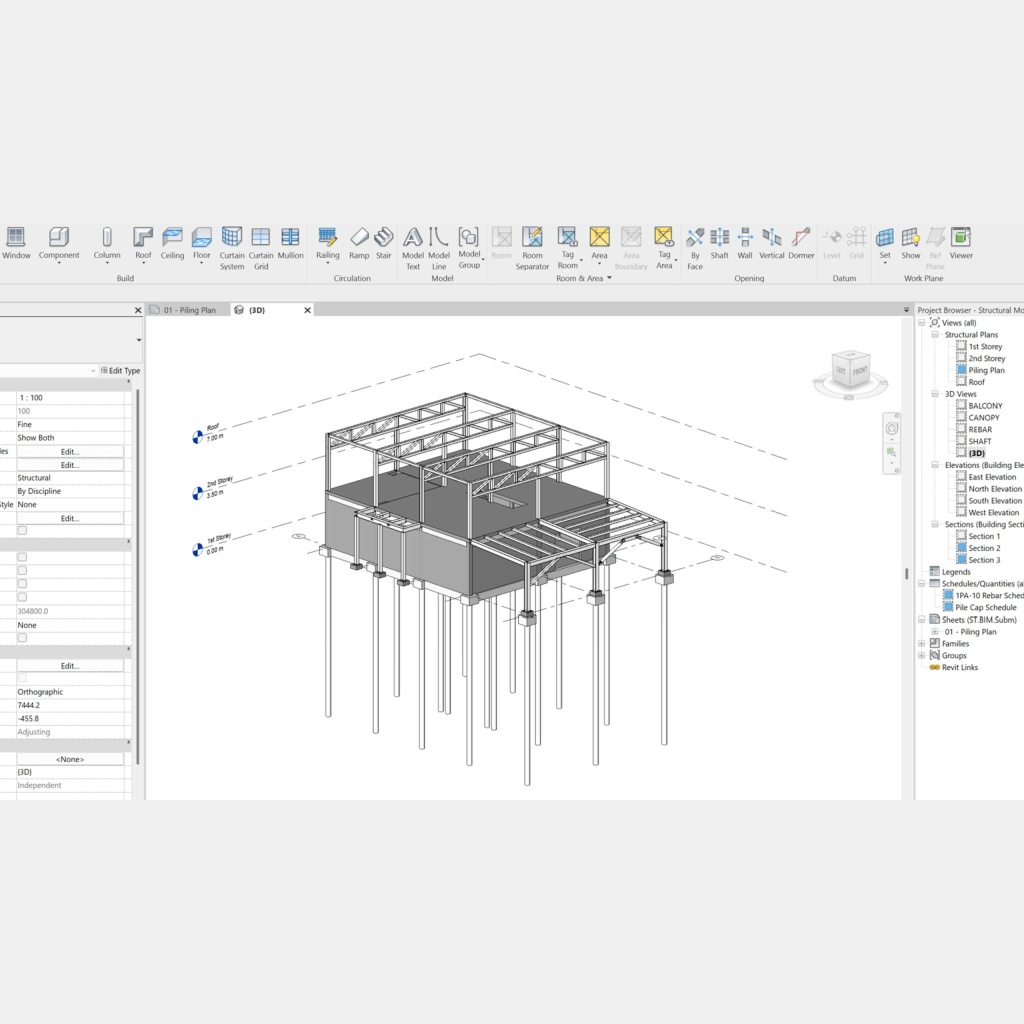Click the Ramp tool icon
1024x1024 pixels.
pos(359,243)
